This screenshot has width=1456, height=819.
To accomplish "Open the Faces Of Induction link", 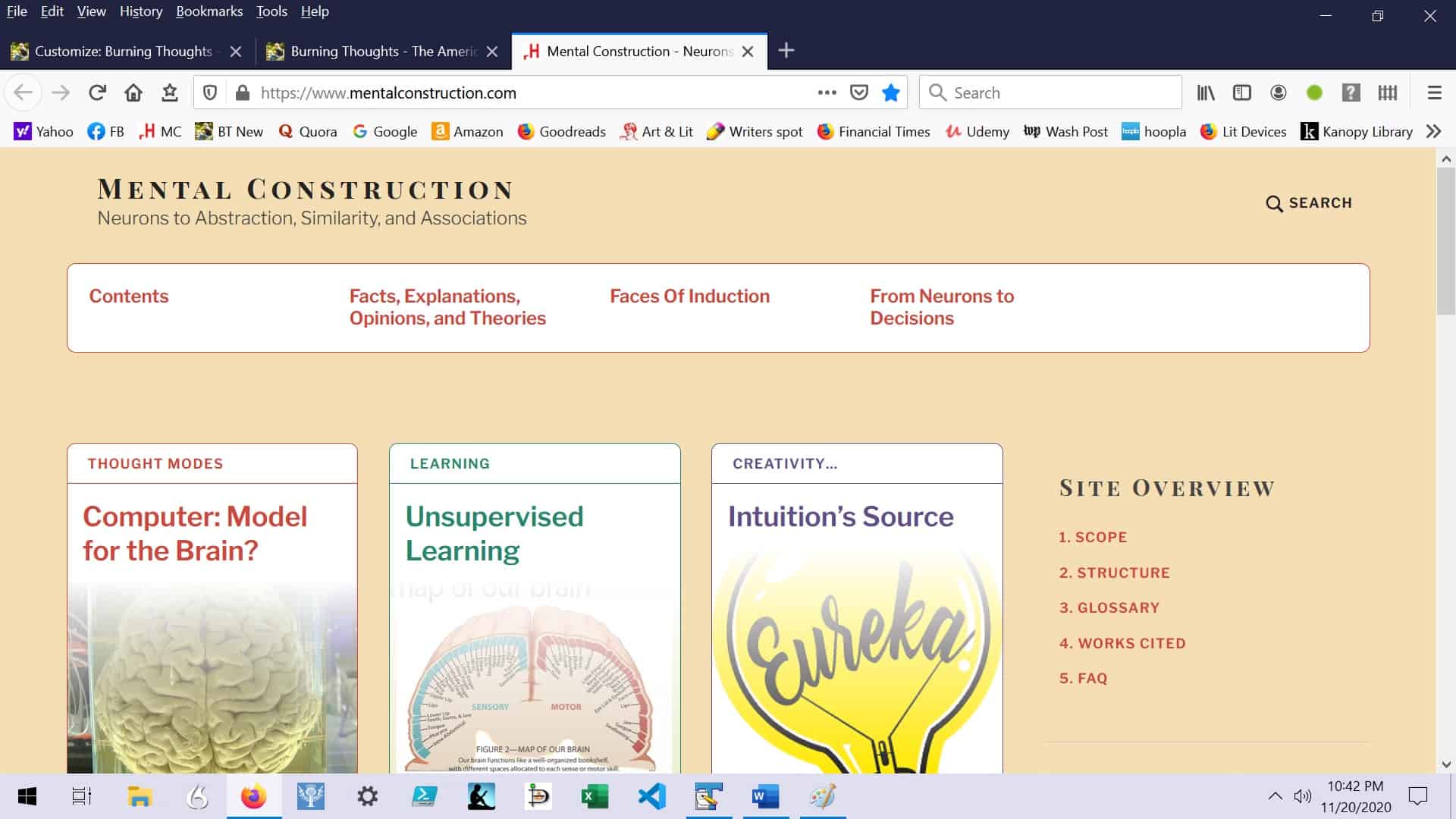I will coord(689,297).
